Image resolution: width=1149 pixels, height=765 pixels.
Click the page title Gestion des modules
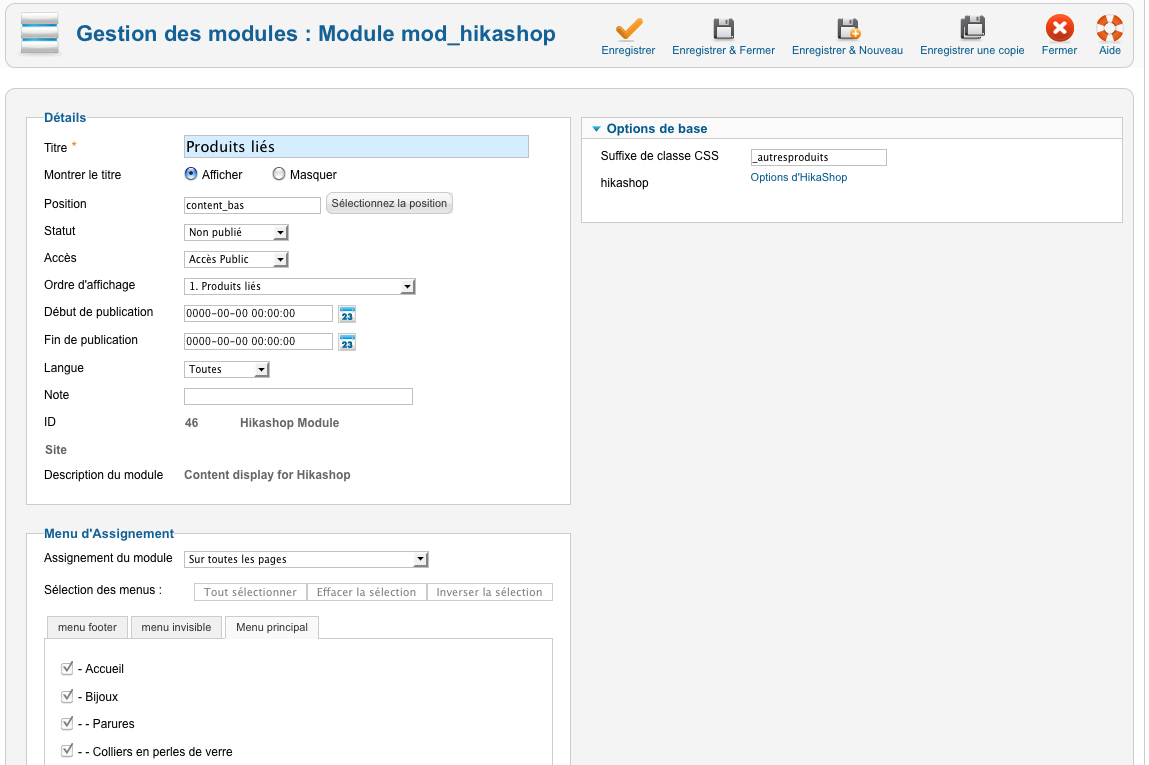(x=316, y=34)
